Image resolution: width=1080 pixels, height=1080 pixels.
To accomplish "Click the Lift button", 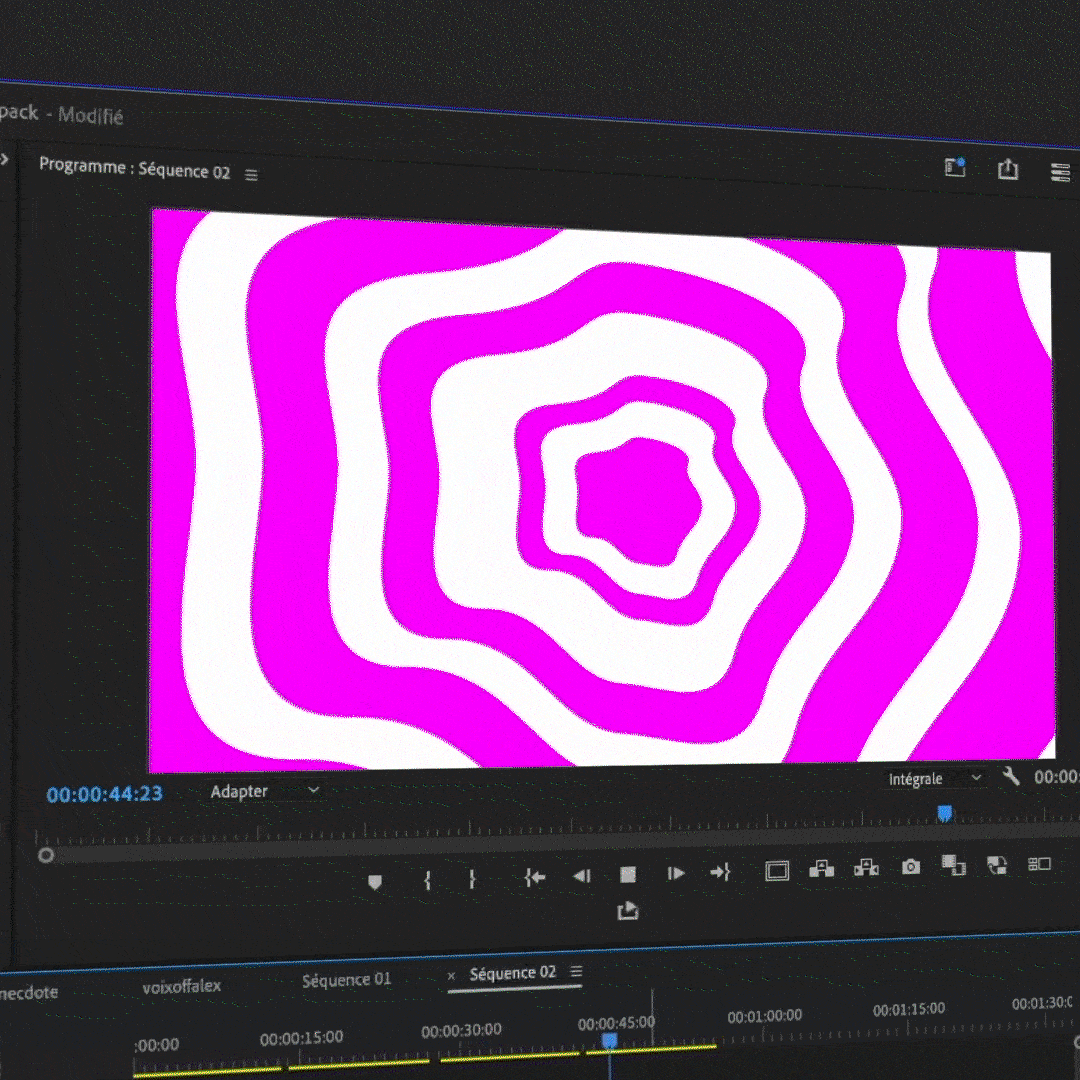I will pyautogui.click(x=821, y=869).
